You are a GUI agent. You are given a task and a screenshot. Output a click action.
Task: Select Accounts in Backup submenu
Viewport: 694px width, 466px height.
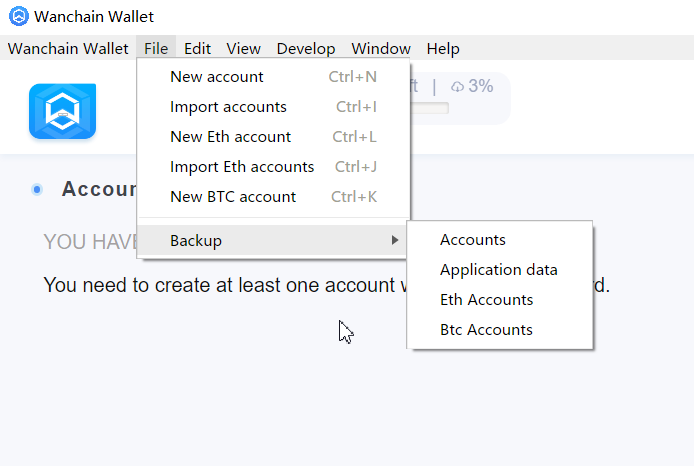[x=500, y=240]
